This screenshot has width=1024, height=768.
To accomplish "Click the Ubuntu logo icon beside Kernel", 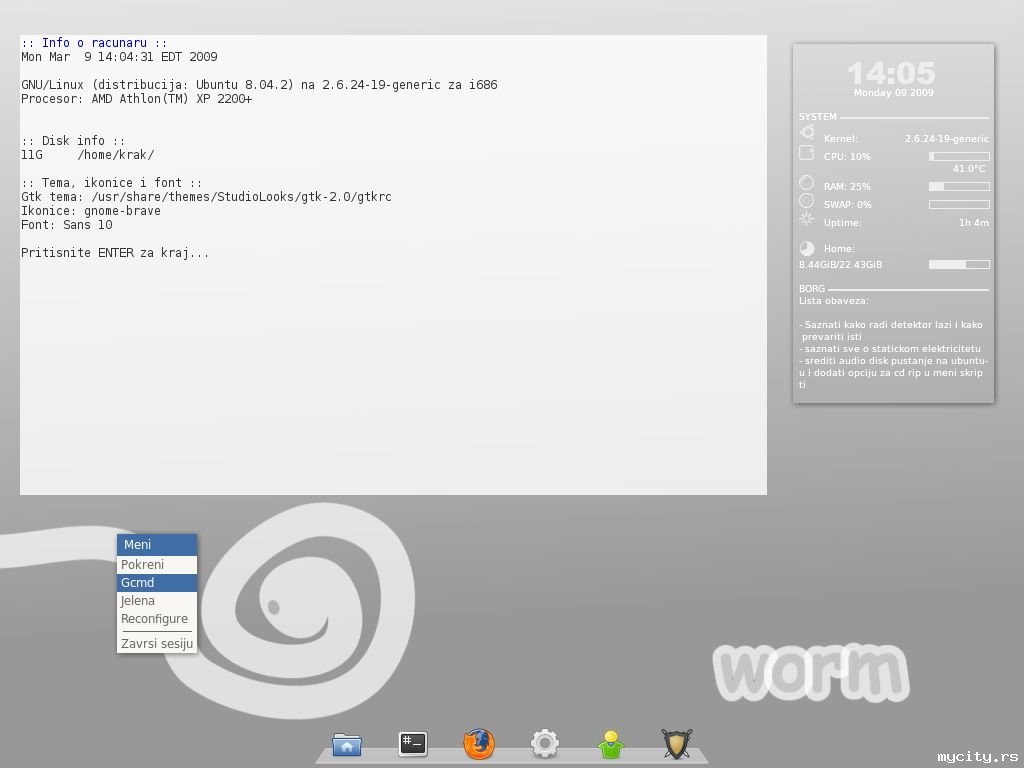I will [x=807, y=133].
